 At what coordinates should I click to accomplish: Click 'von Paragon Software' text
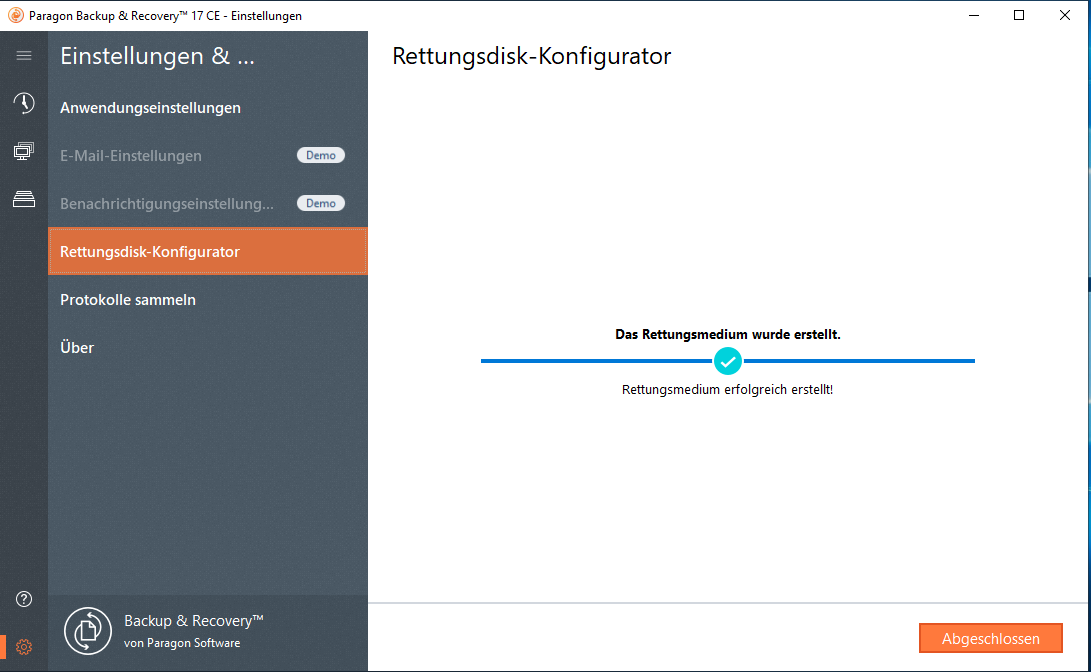(x=182, y=643)
